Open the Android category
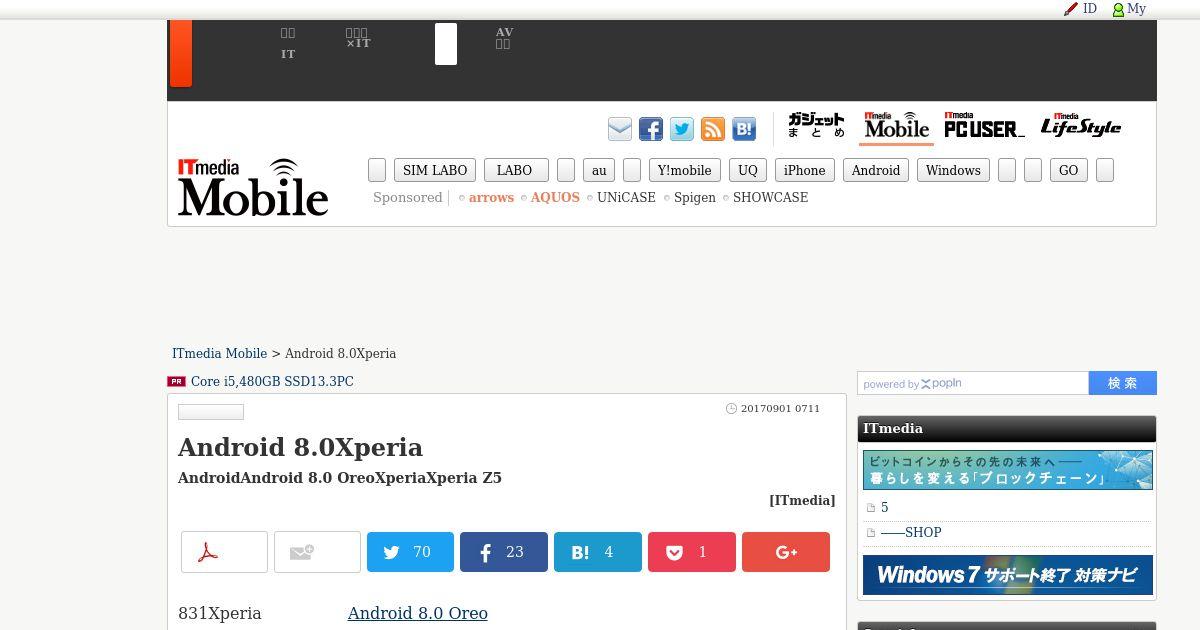This screenshot has height=630, width=1200. click(876, 170)
